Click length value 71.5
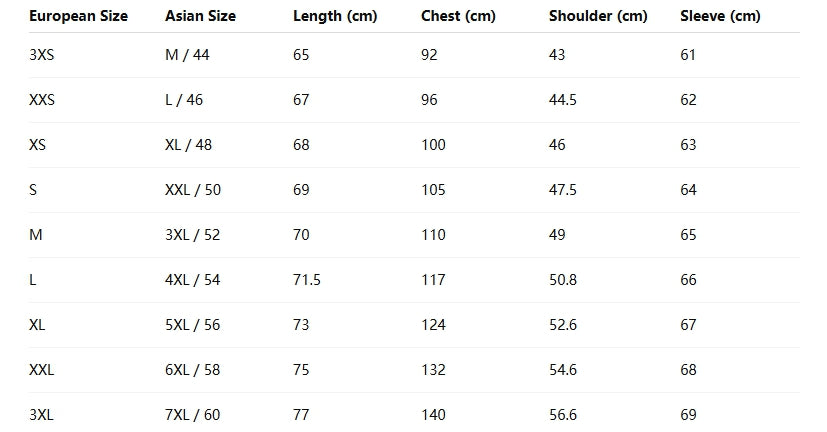This screenshot has width=827, height=432. [x=307, y=280]
